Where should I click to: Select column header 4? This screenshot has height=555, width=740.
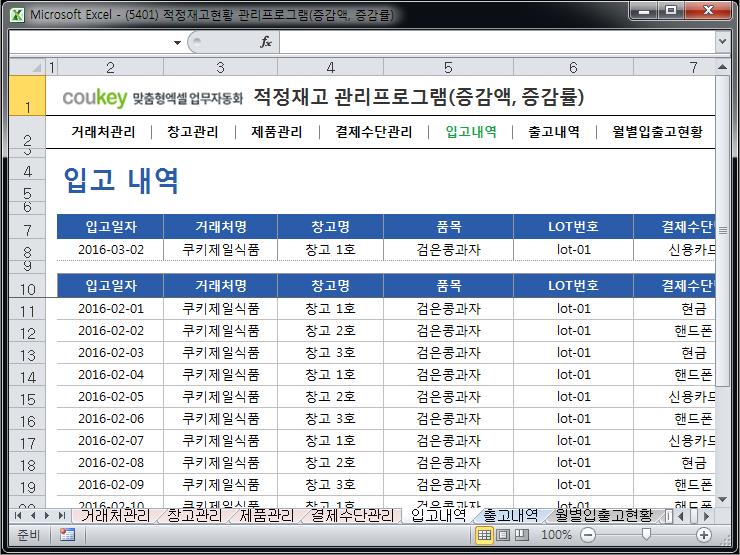tap(330, 67)
